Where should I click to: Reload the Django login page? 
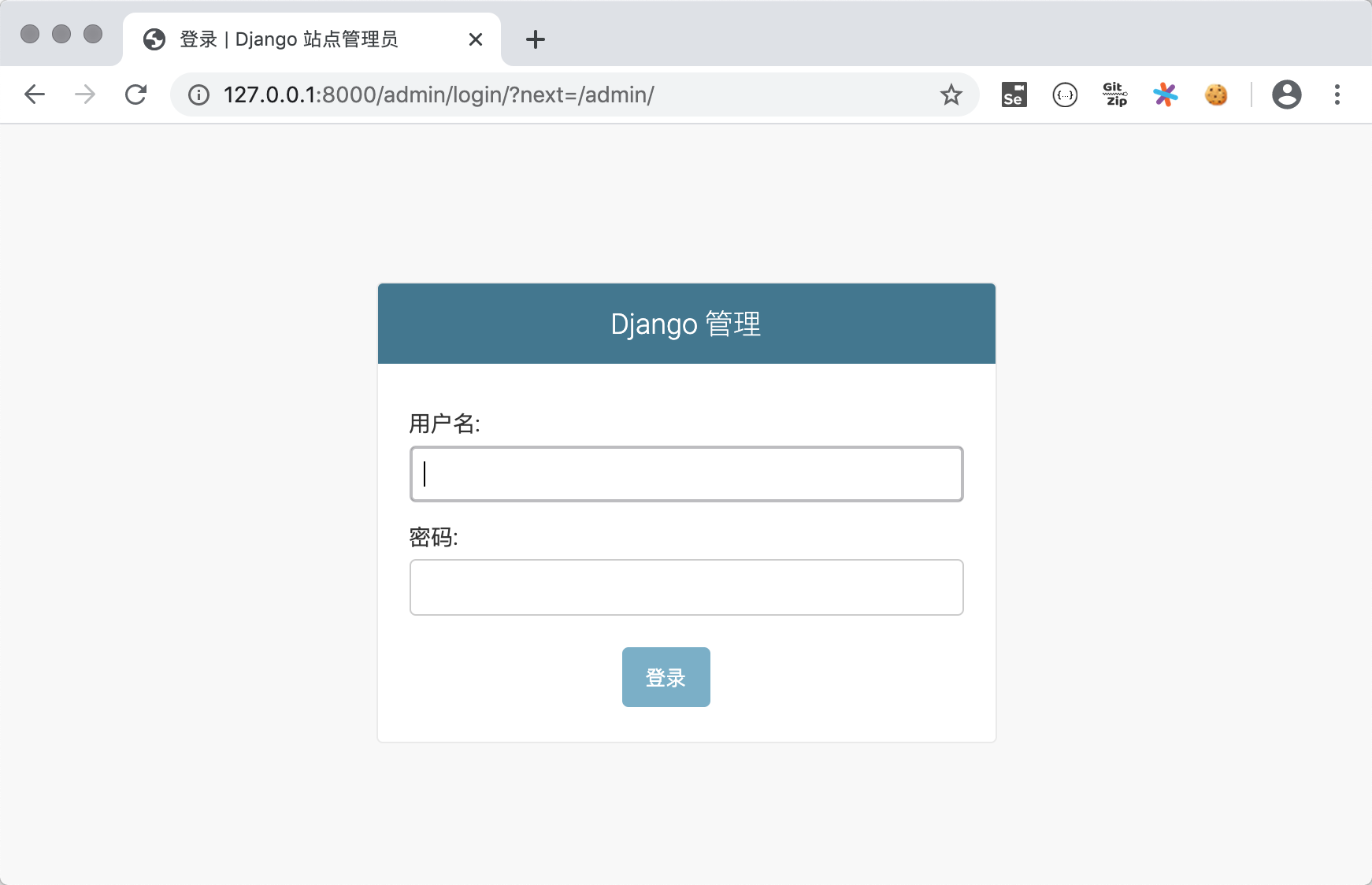tap(136, 94)
